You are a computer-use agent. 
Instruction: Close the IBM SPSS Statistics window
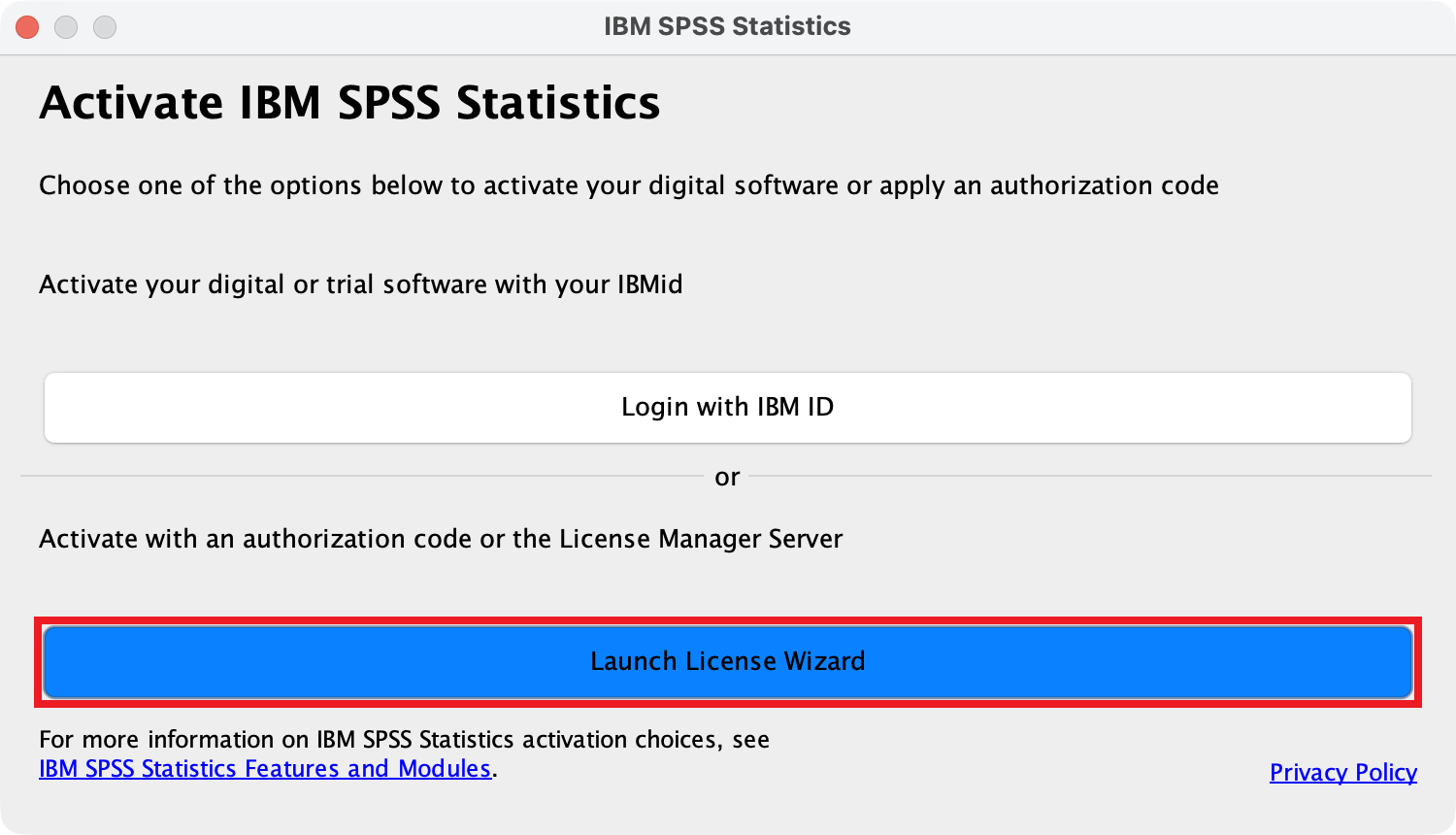tap(27, 27)
